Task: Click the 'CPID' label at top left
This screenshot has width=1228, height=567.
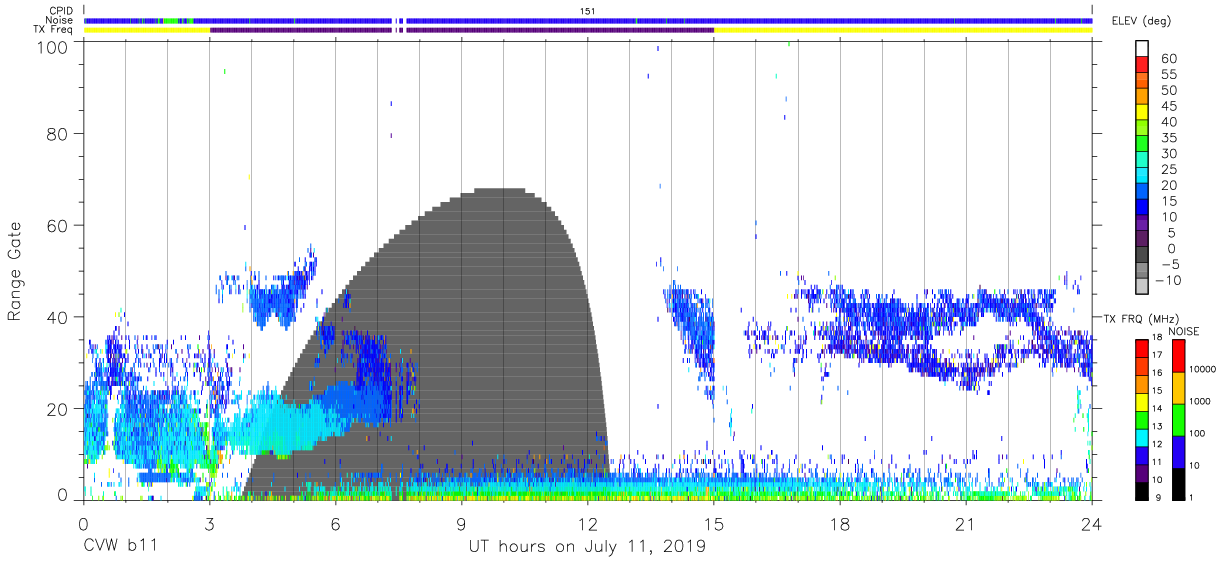Action: [x=61, y=10]
